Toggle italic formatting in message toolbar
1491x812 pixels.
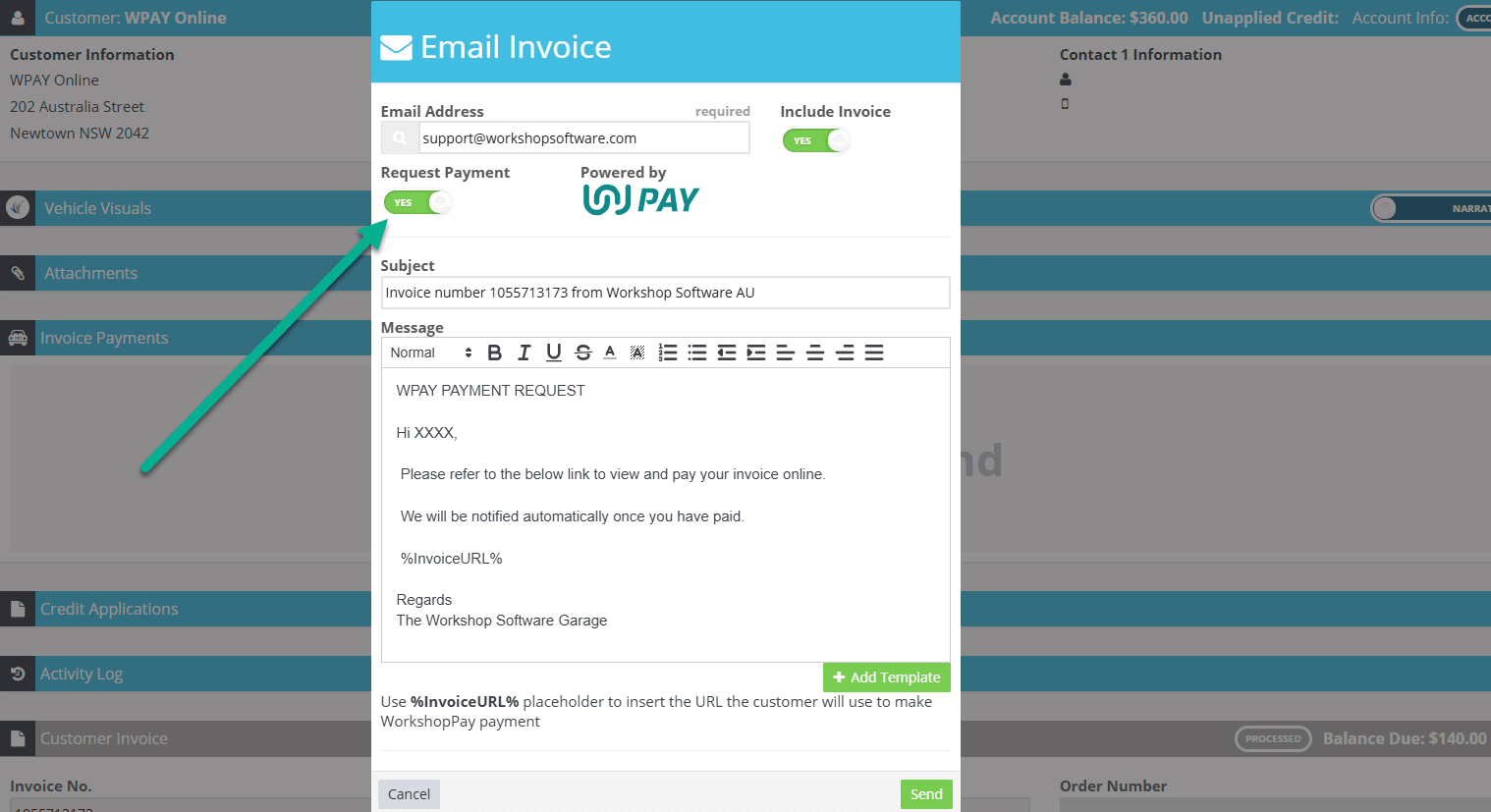point(524,352)
